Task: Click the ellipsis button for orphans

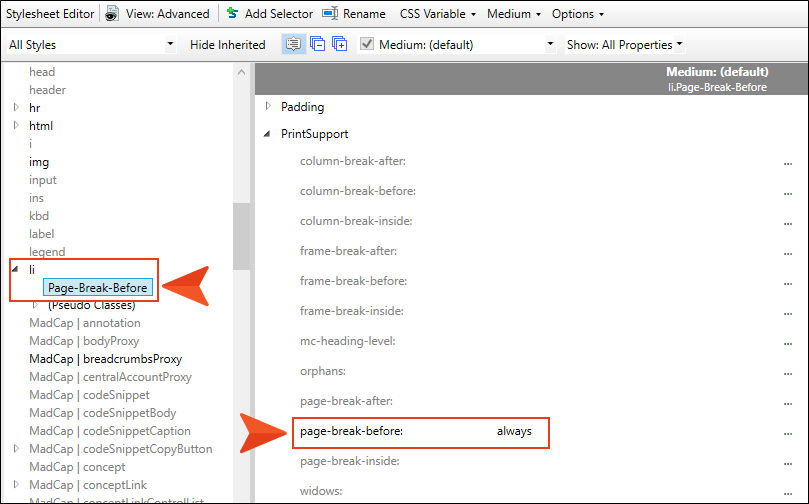Action: coord(787,372)
